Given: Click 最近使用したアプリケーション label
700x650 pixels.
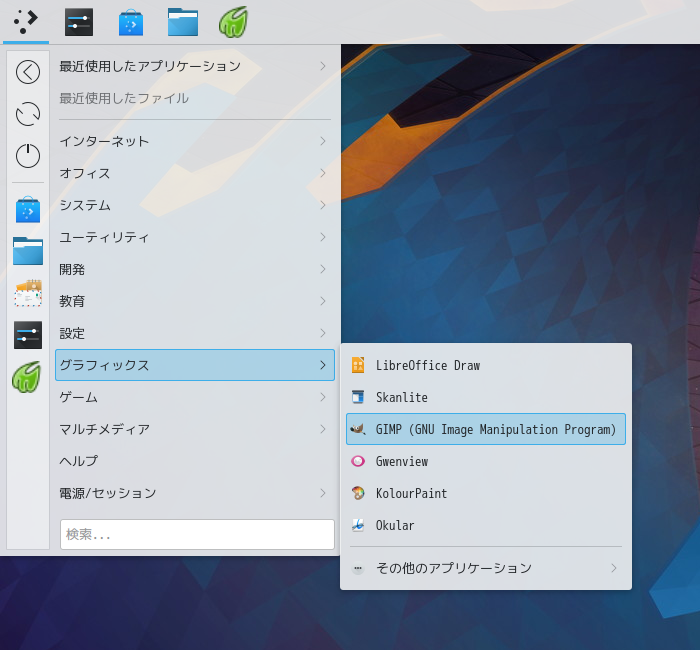Looking at the screenshot, I should 150,66.
